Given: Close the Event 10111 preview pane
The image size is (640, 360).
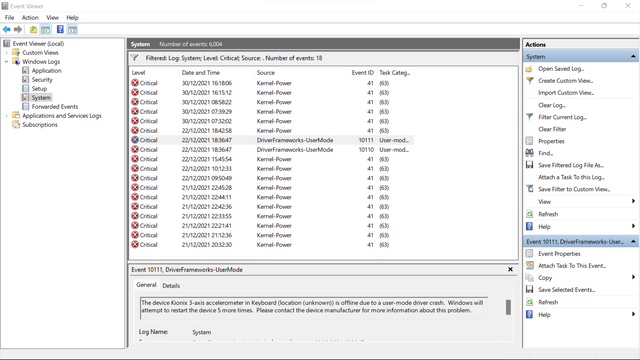Looking at the screenshot, I should 510,269.
